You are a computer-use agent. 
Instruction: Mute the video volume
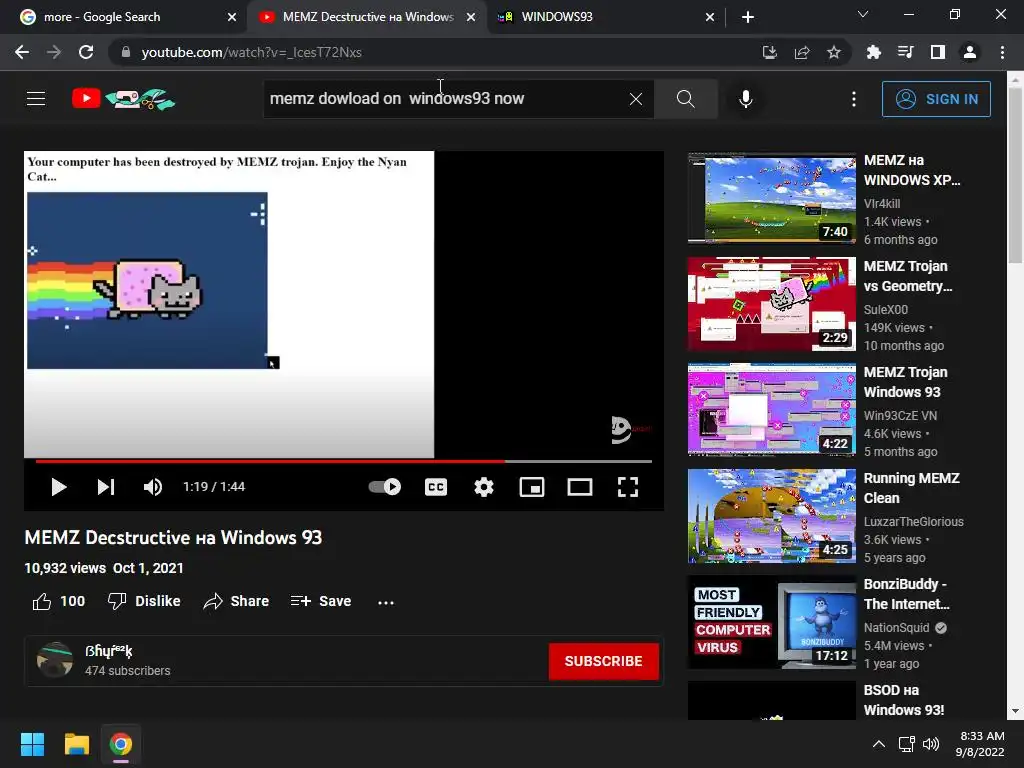coord(153,487)
